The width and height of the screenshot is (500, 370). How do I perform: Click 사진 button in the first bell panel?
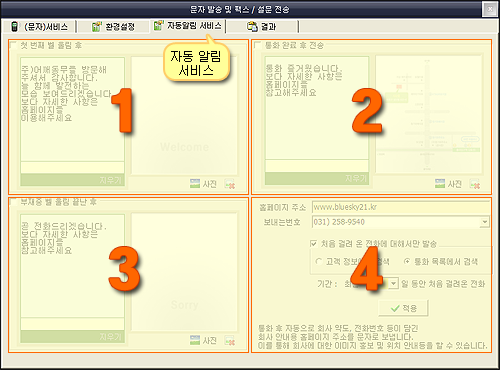(203, 184)
